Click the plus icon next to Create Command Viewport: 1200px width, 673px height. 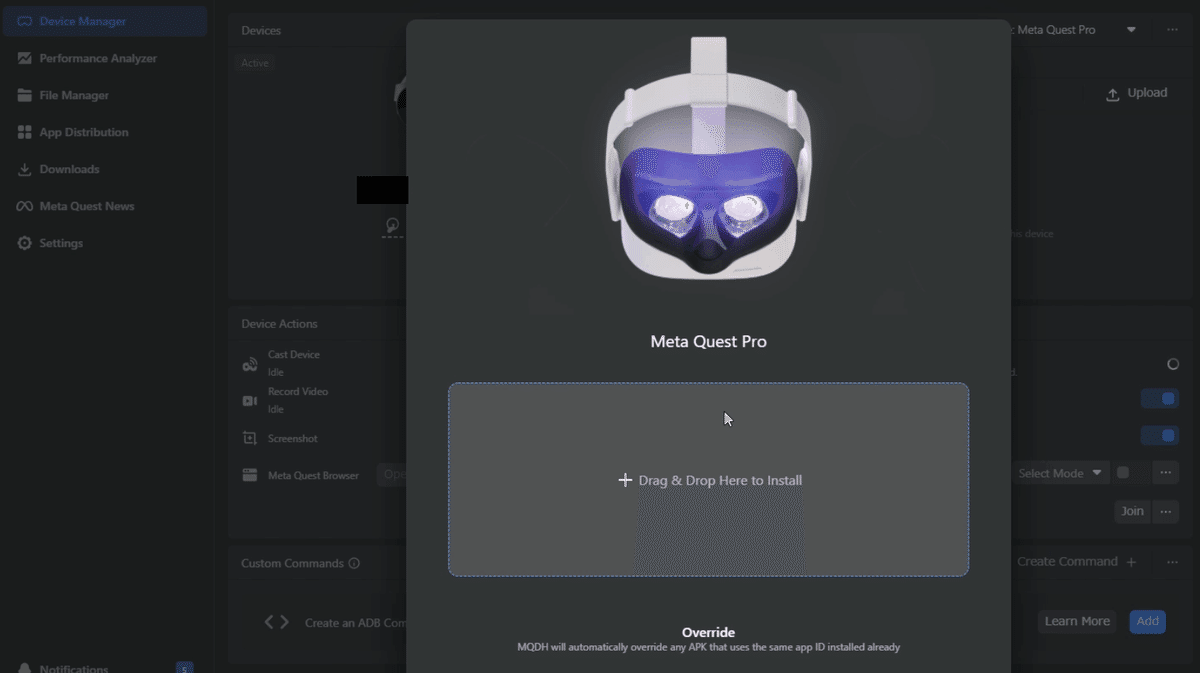pos(1131,562)
